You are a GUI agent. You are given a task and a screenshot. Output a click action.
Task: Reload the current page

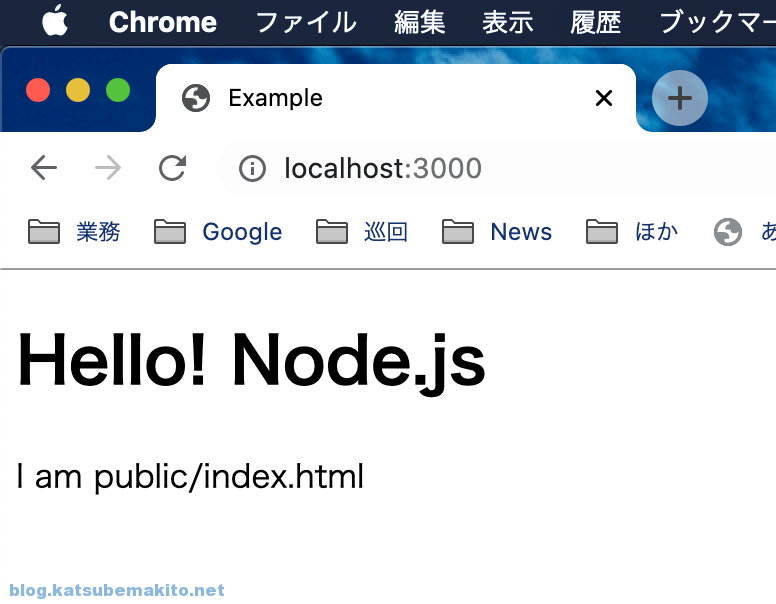172,168
